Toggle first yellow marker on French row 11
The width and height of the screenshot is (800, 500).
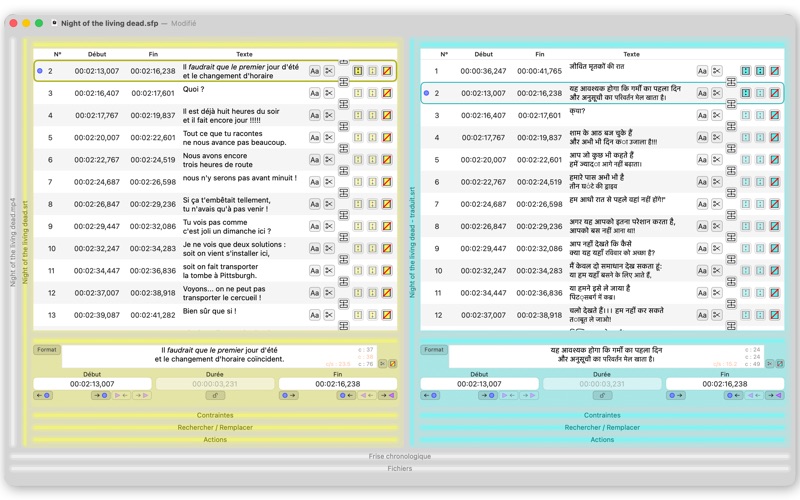click(x=358, y=270)
